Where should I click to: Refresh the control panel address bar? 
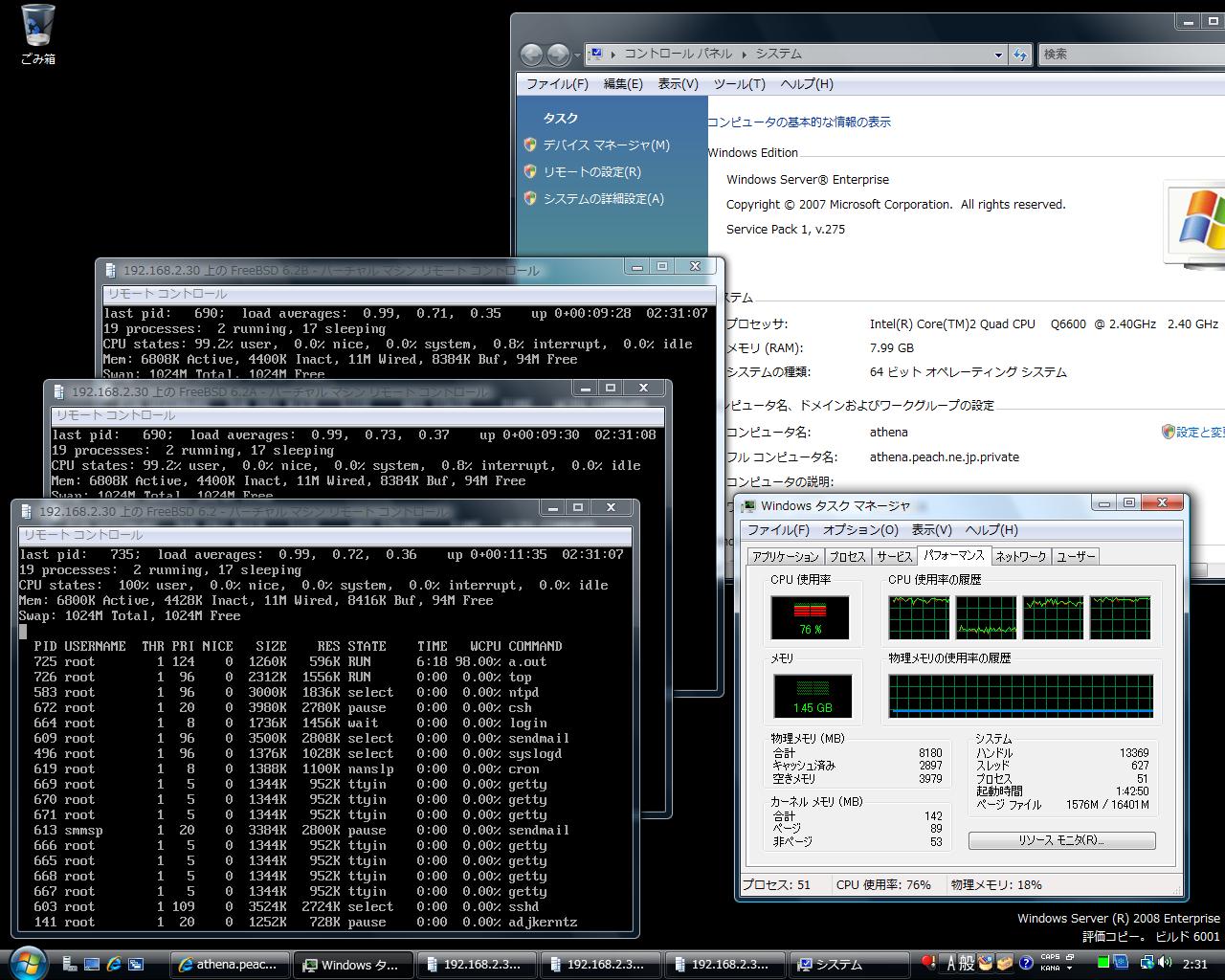[1020, 55]
